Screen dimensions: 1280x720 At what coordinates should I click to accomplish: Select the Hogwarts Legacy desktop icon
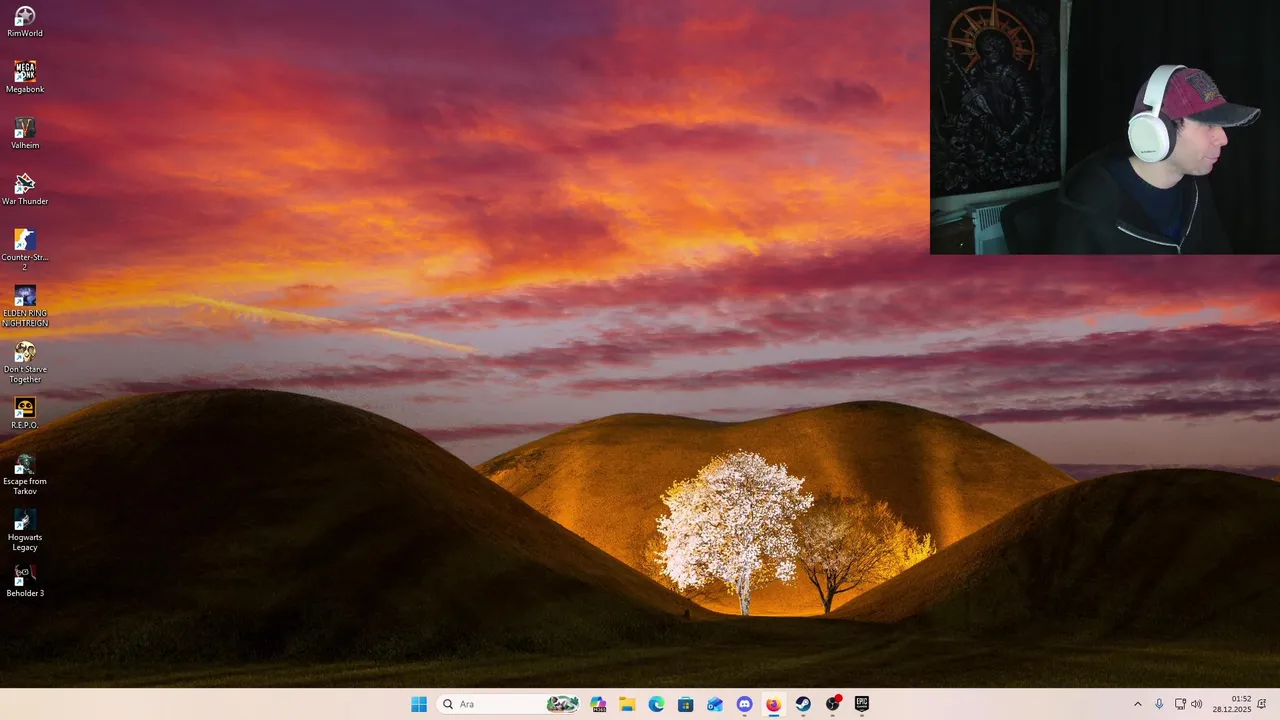coord(25,530)
